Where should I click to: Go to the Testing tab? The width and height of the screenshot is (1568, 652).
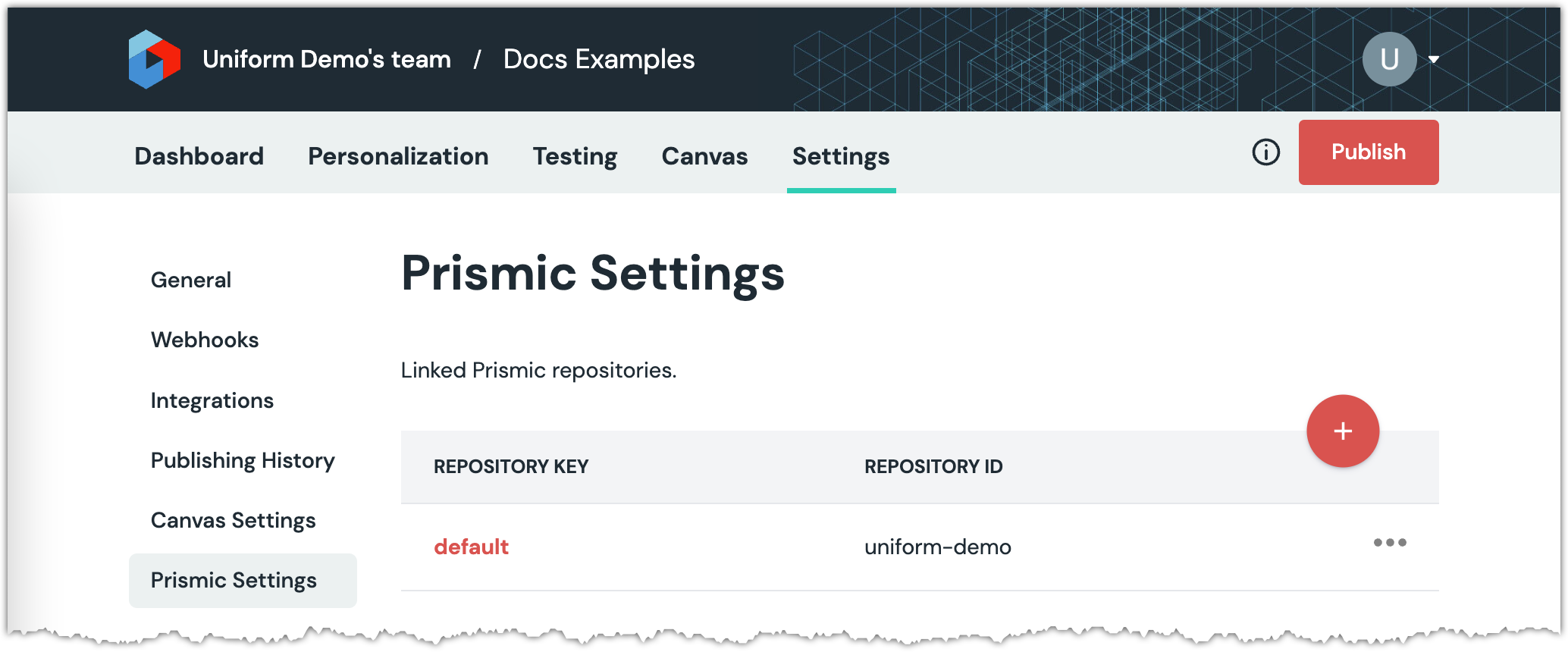(x=575, y=156)
